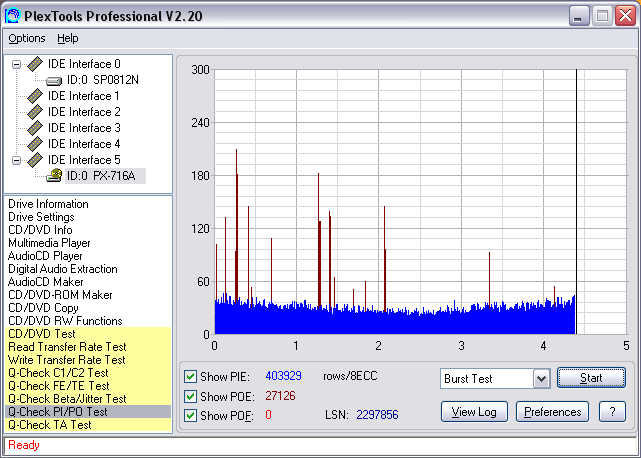Select Q-Check PI/PO Test
641x458 pixels.
pos(88,412)
